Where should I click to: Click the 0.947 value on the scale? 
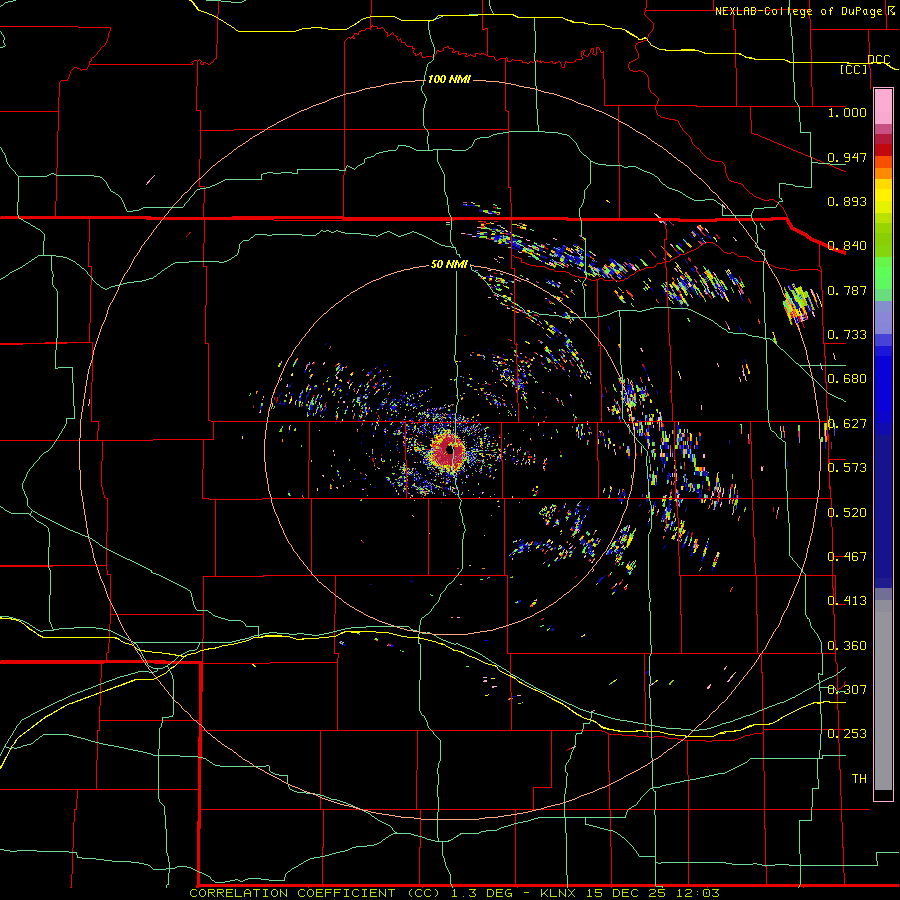(x=847, y=157)
